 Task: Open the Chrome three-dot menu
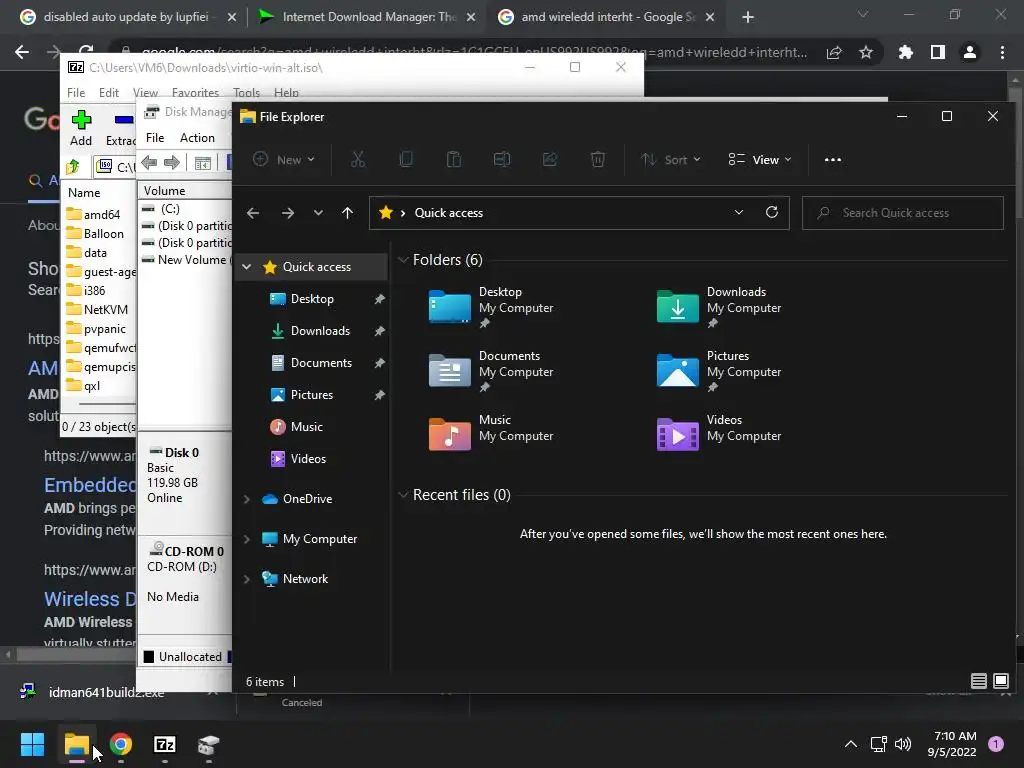coord(1002,52)
